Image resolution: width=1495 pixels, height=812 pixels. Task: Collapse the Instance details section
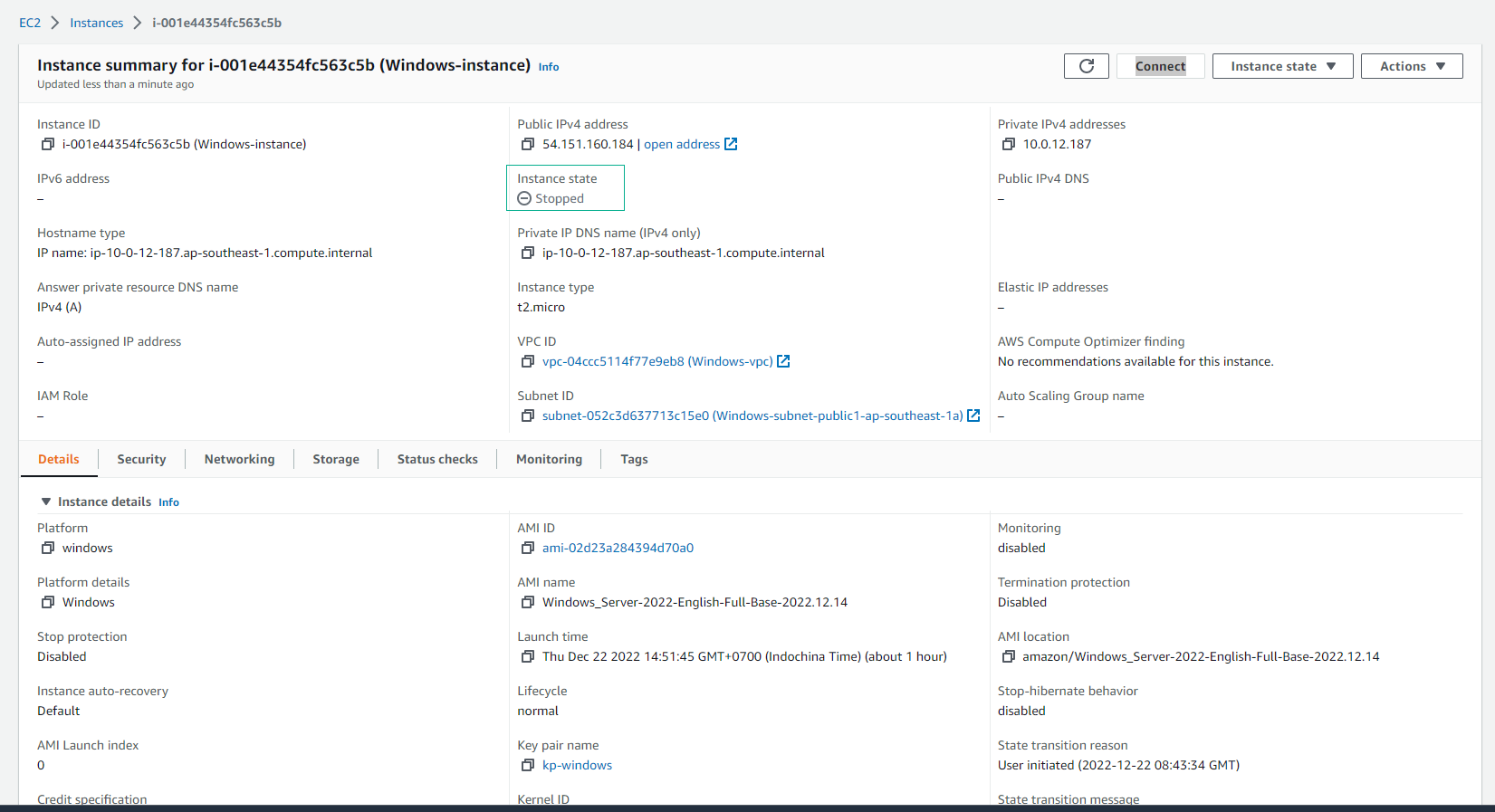(x=46, y=502)
